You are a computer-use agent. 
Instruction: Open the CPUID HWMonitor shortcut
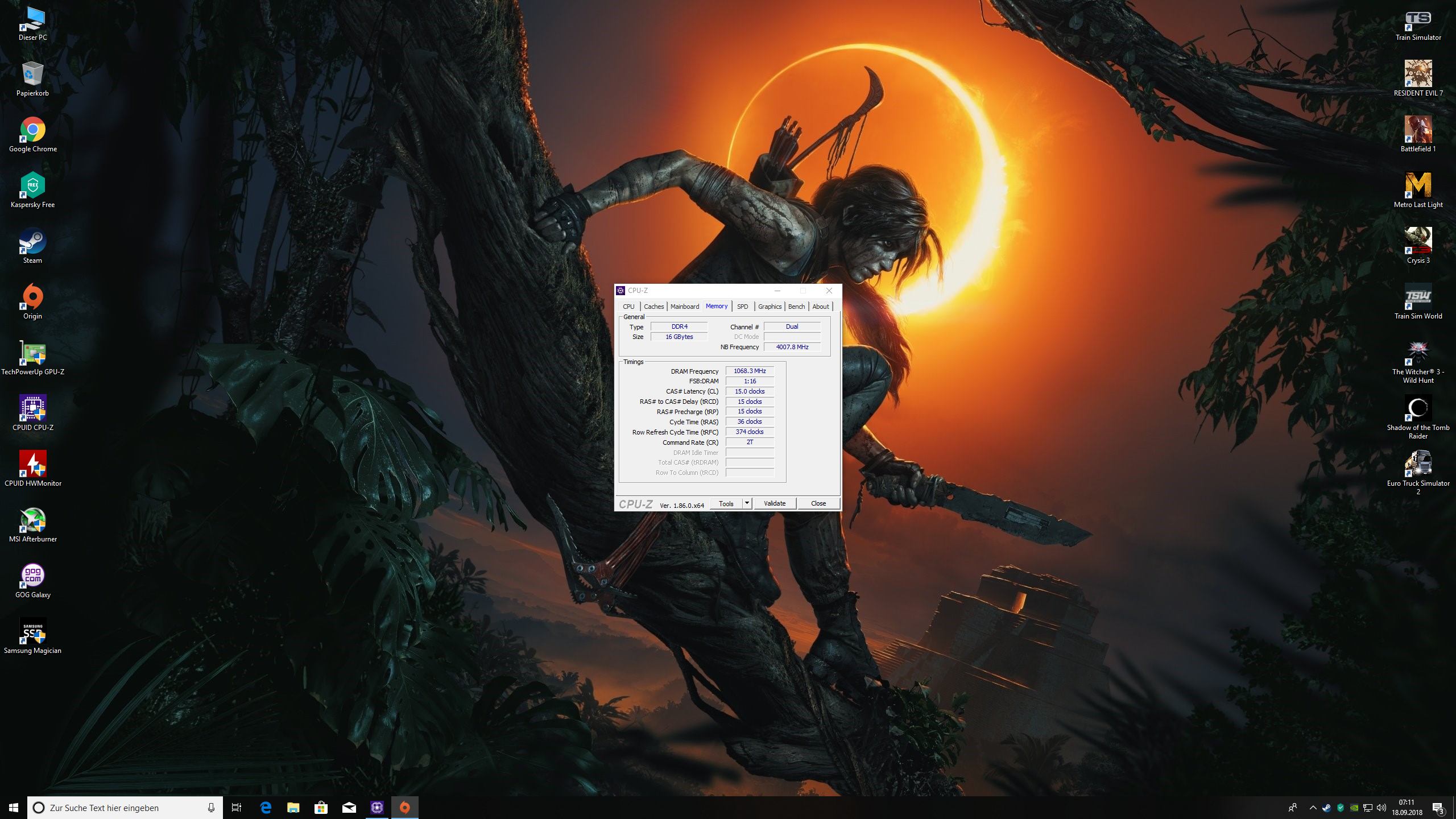[x=32, y=464]
